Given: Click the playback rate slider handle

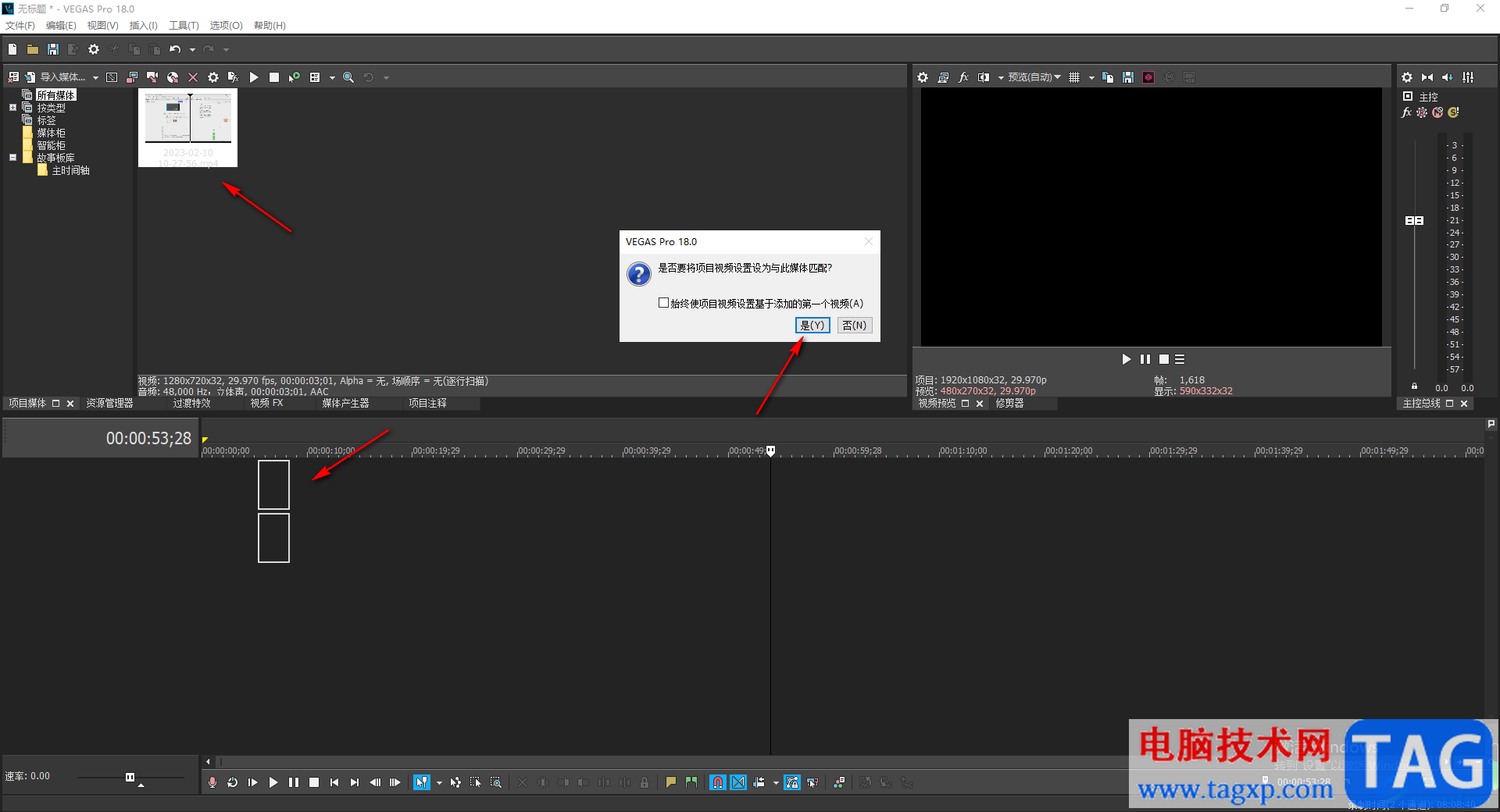Looking at the screenshot, I should [130, 777].
